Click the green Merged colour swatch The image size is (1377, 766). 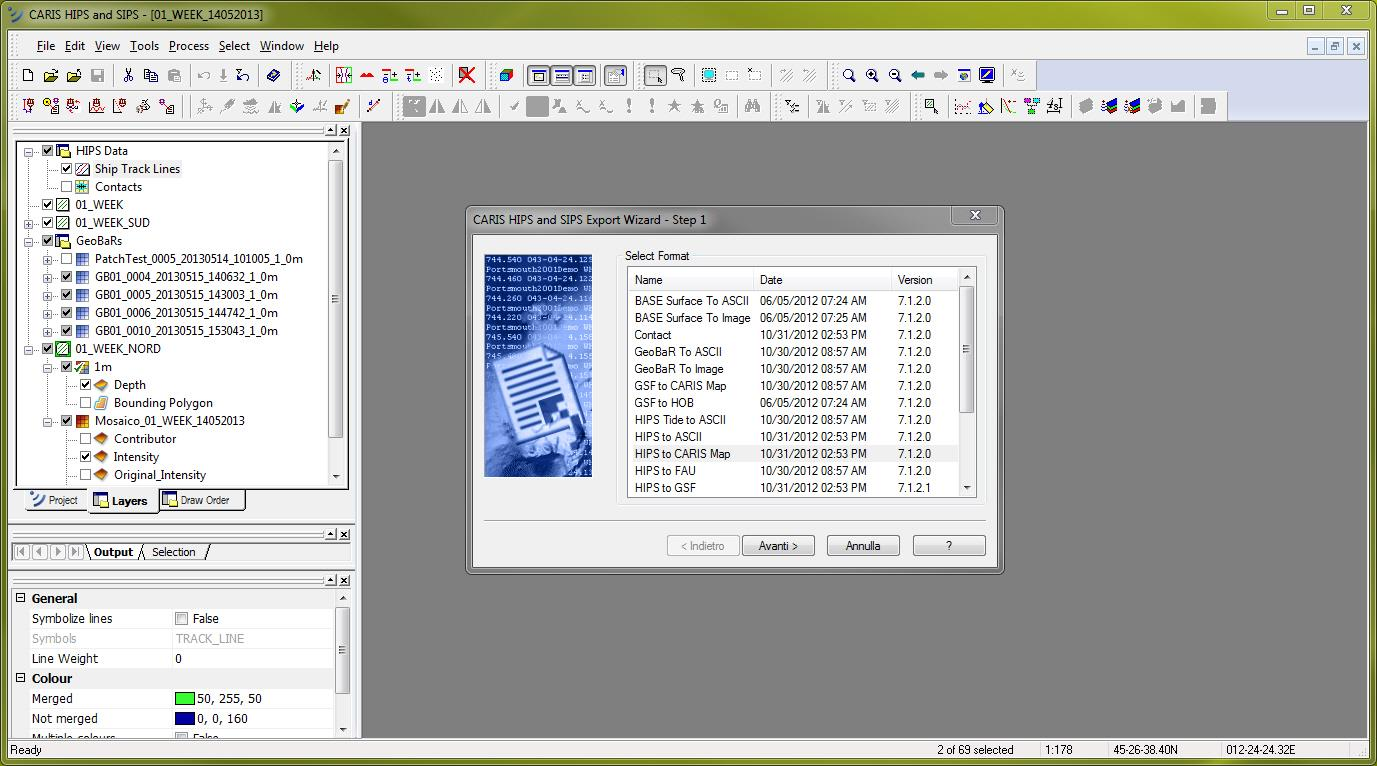click(184, 699)
